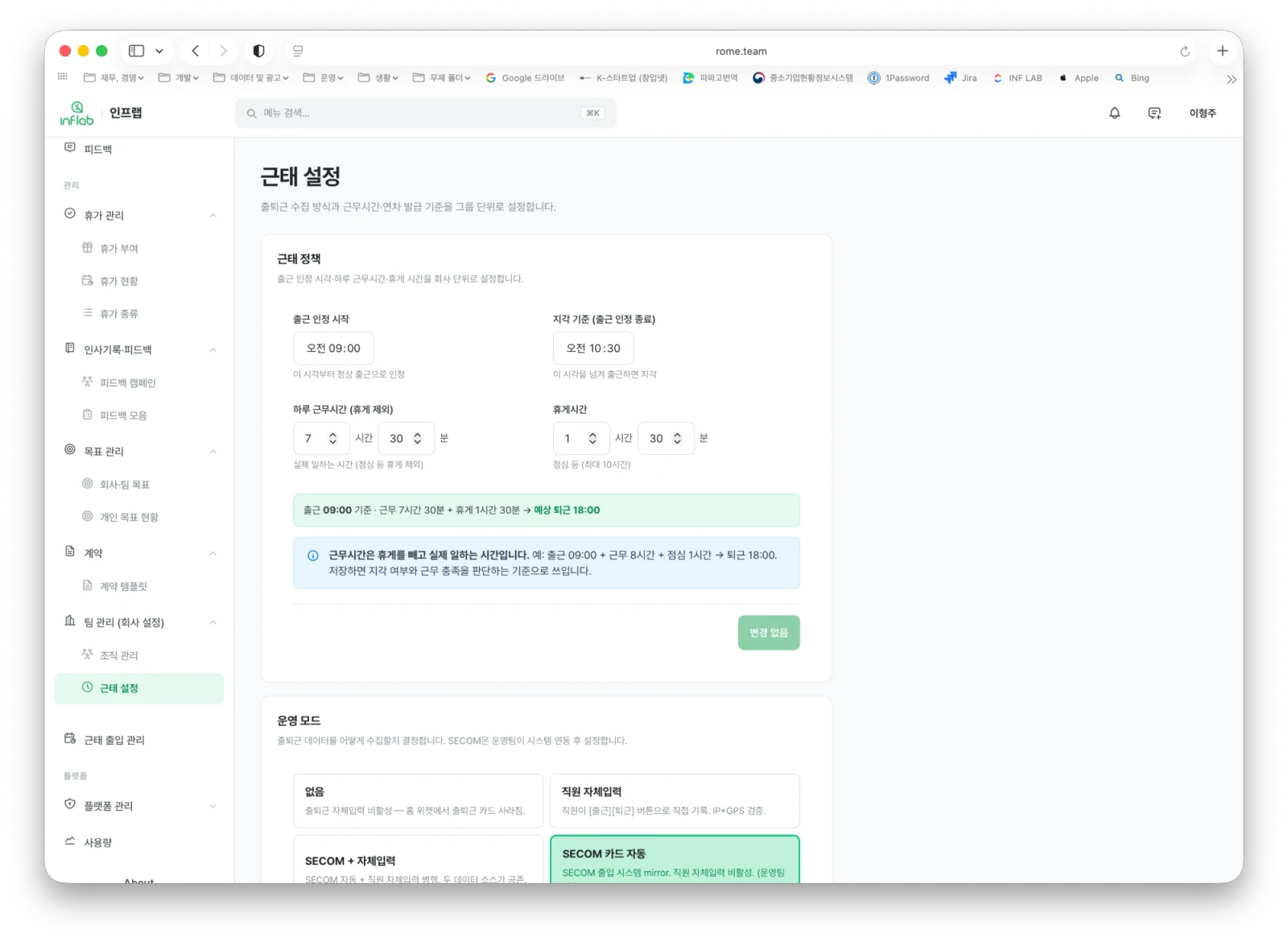Collapse the 인사기록·피드백 section chevron
1288x942 pixels.
point(213,350)
